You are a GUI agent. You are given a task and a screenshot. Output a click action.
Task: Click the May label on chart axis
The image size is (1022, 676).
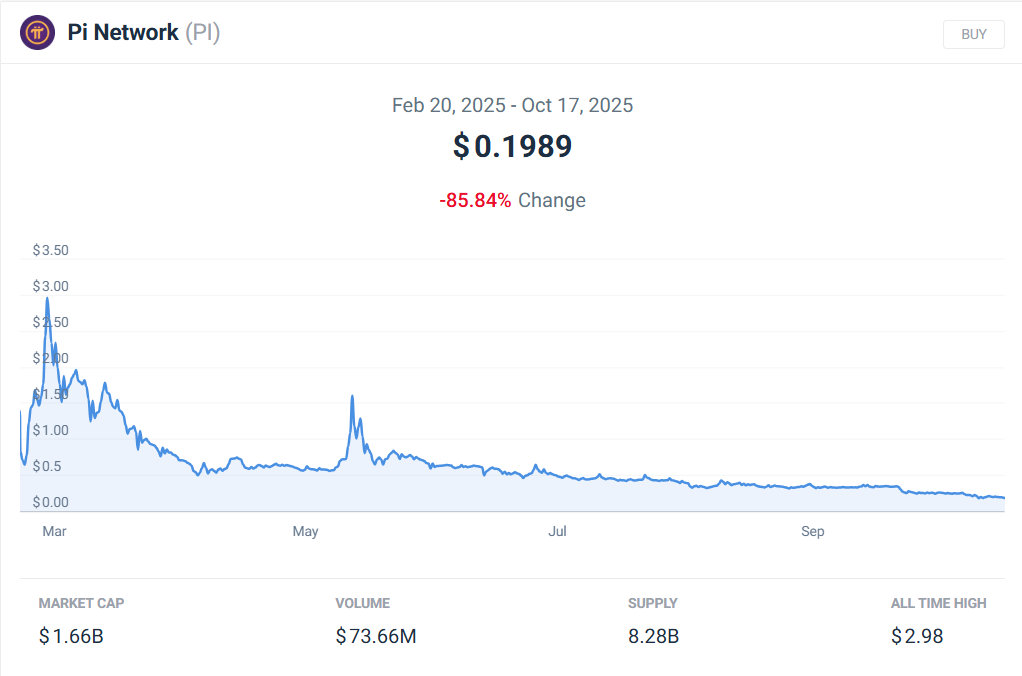(306, 531)
